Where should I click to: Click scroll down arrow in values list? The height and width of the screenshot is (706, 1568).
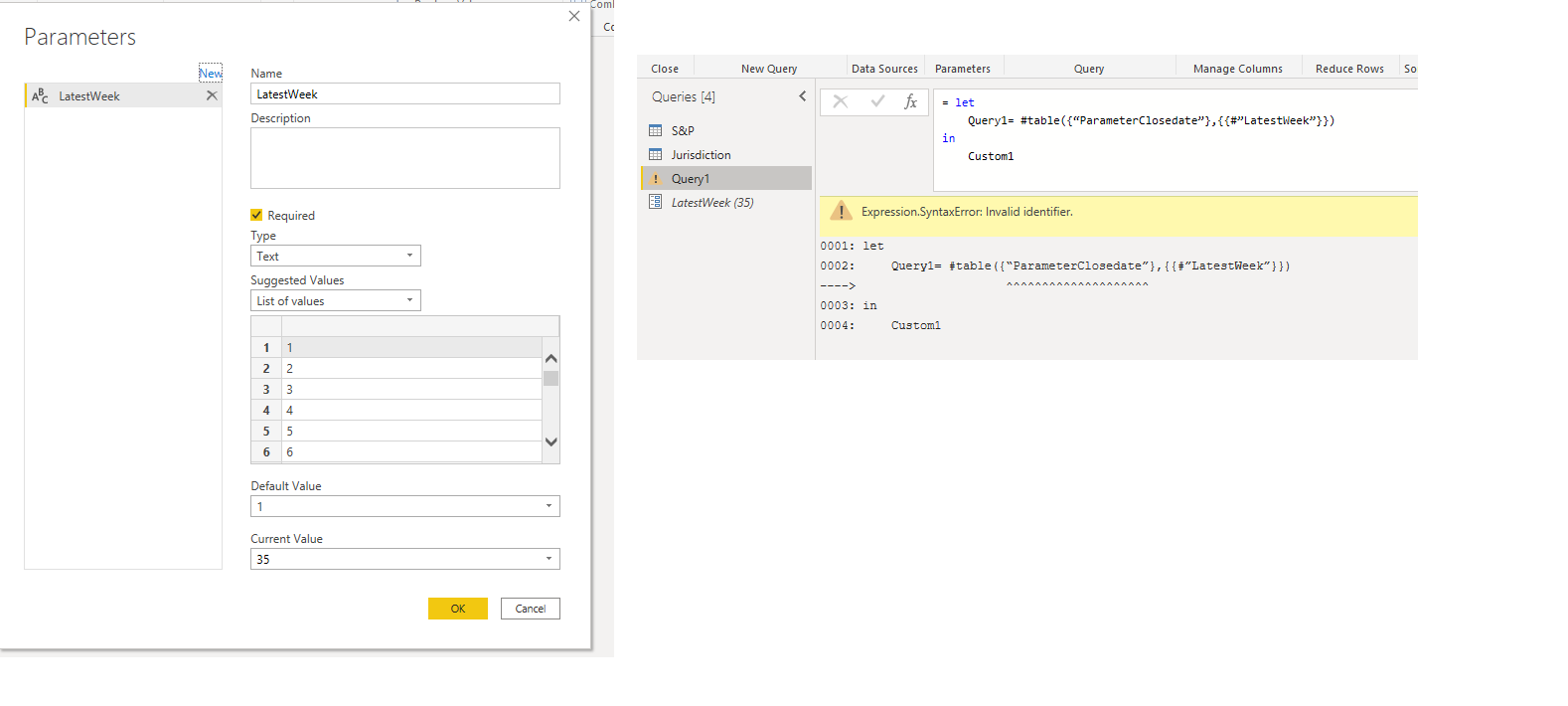click(x=551, y=441)
